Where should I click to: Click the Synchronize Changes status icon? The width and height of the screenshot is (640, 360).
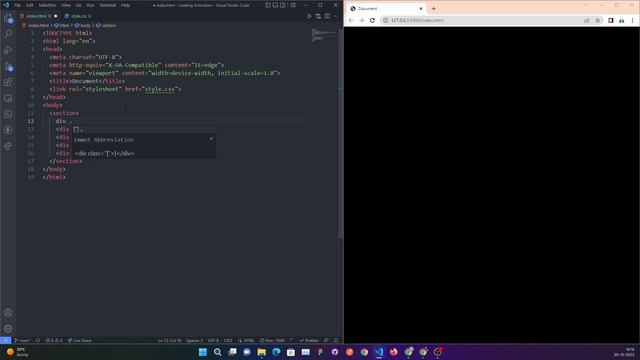pos(38,340)
